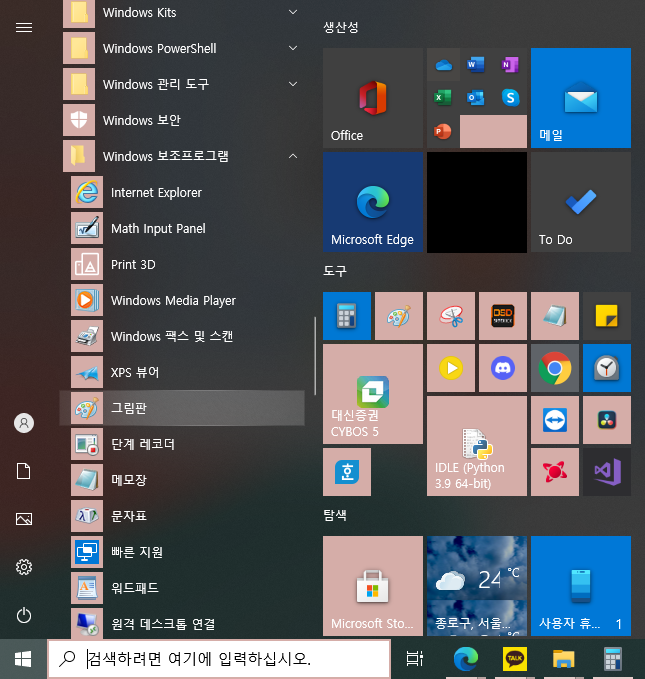
Task: Open Windows 팩스 및 스캔
Action: [182, 336]
